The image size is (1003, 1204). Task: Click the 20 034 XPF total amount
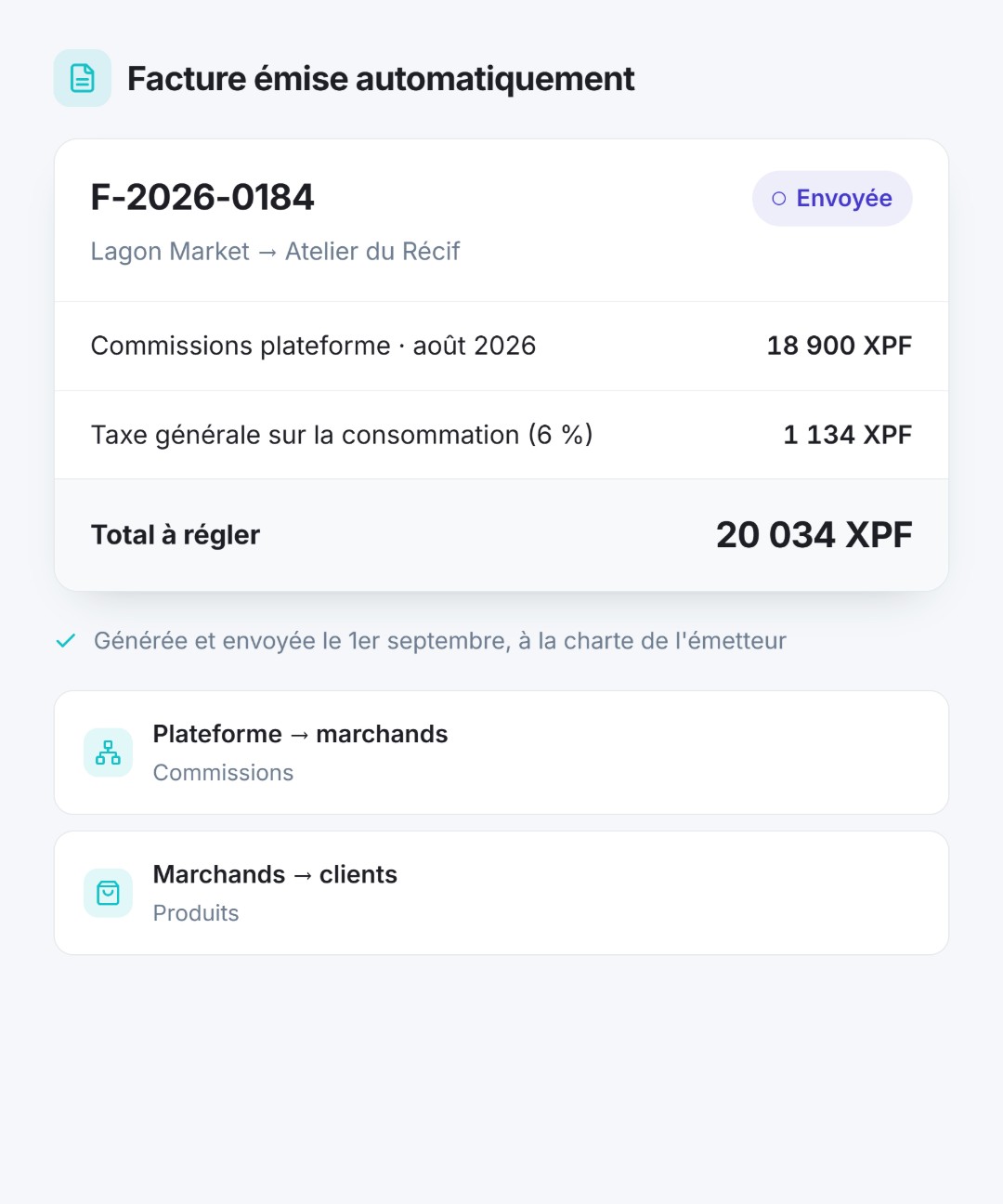pyautogui.click(x=814, y=535)
